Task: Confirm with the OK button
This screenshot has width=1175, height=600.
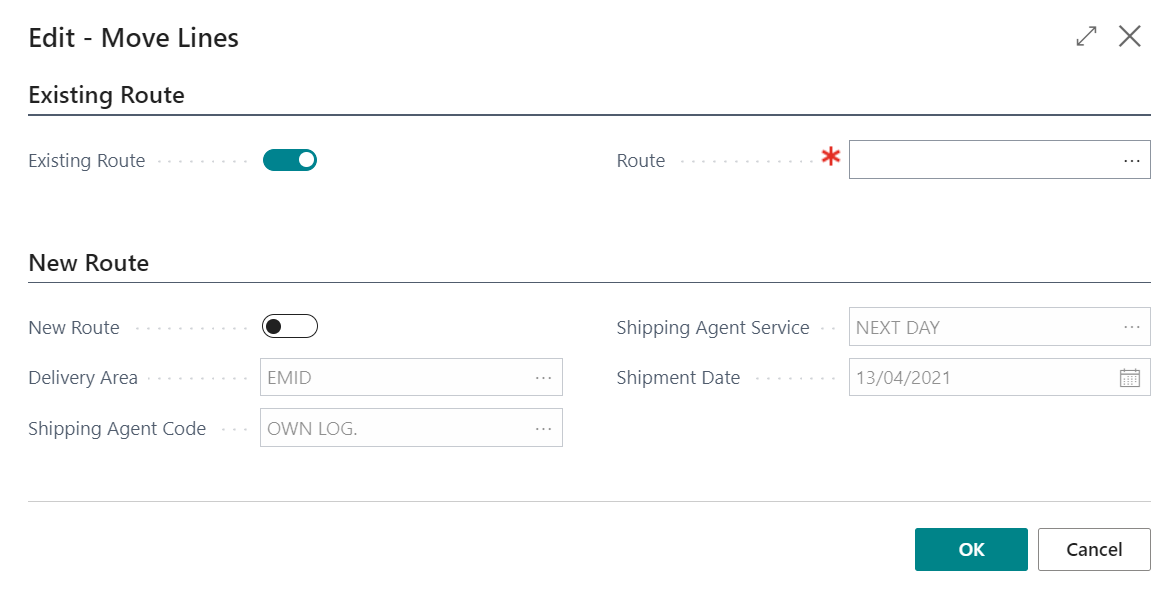Action: 971,549
